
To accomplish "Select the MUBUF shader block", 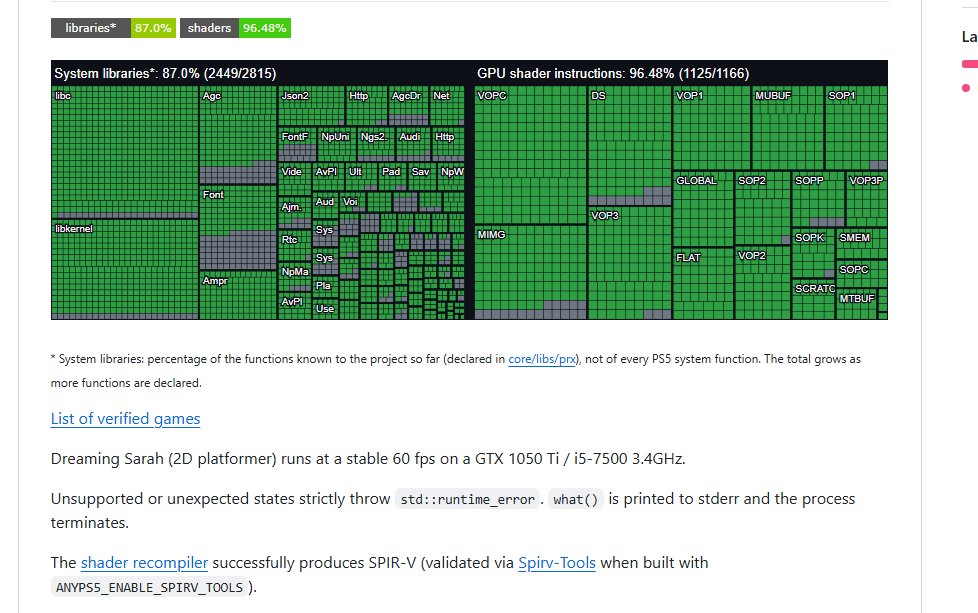I will coord(788,128).
